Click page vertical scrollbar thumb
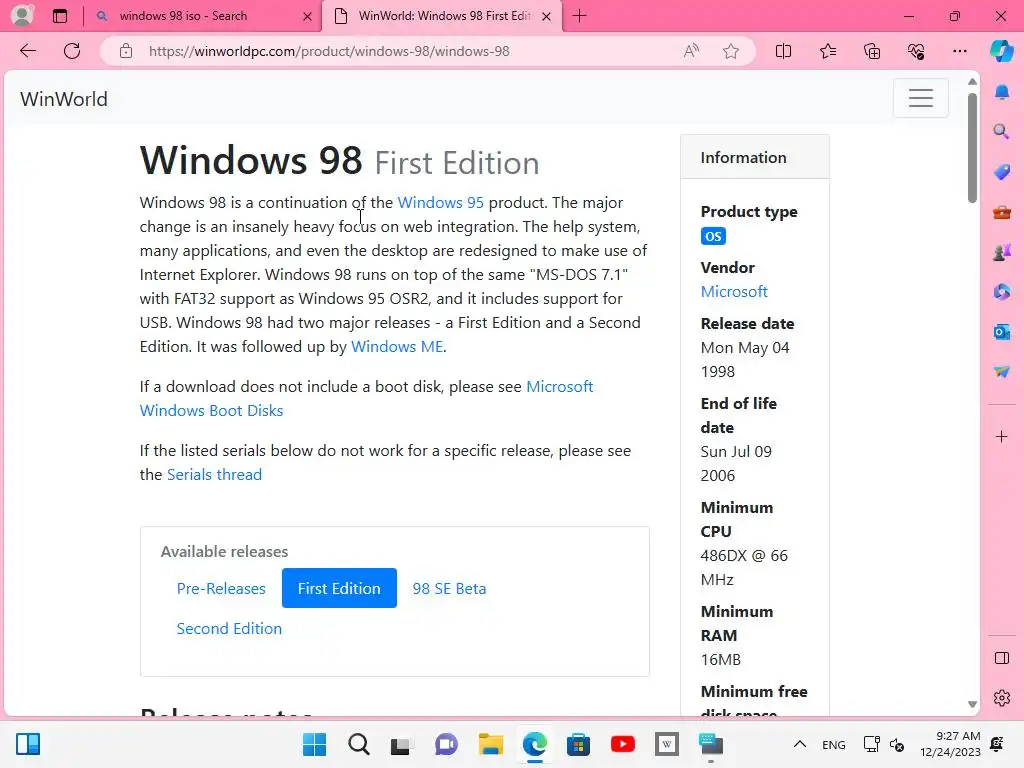Screen dimensions: 1024x768 tap(972, 148)
